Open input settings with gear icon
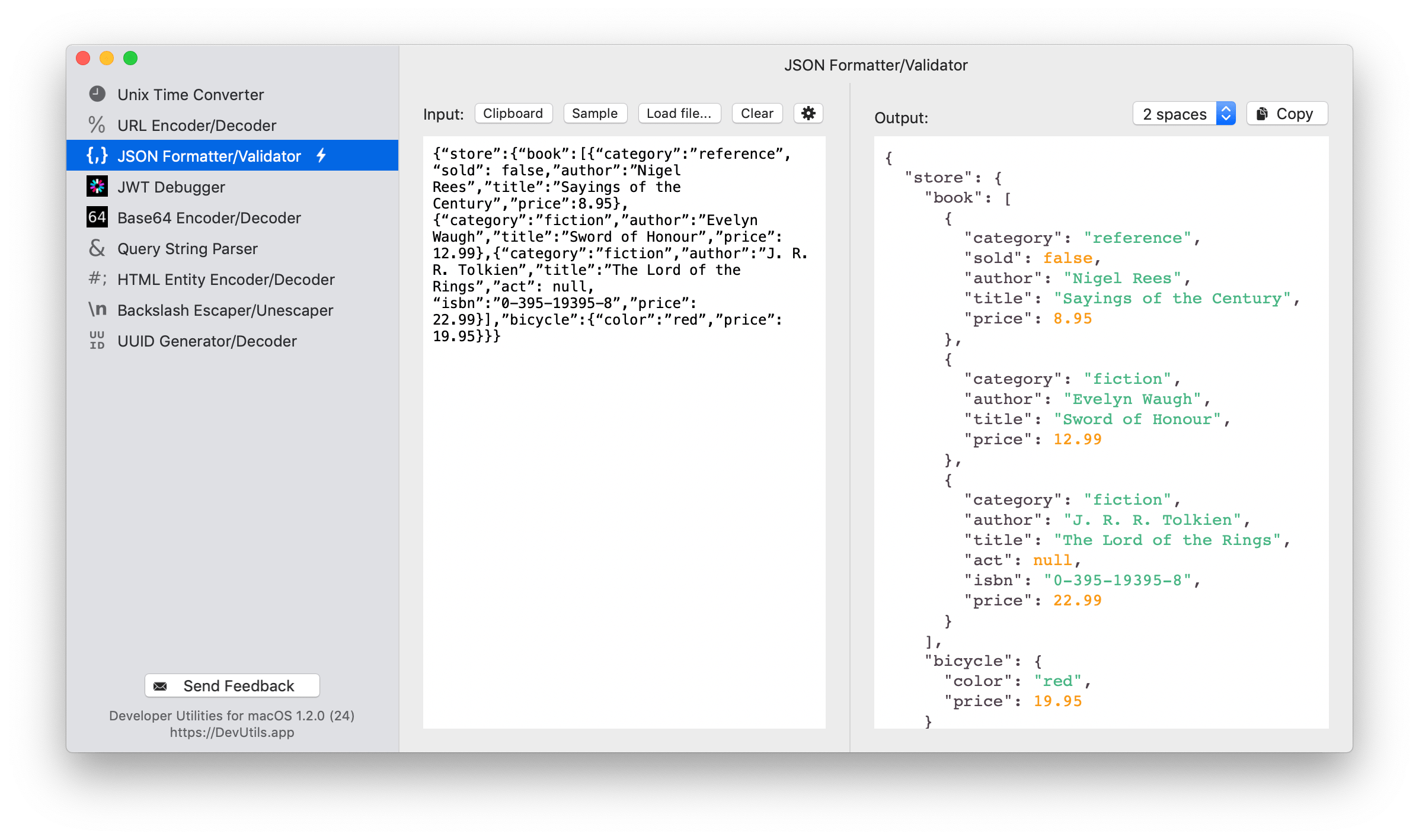Screen dimensions: 1419x840 808,113
